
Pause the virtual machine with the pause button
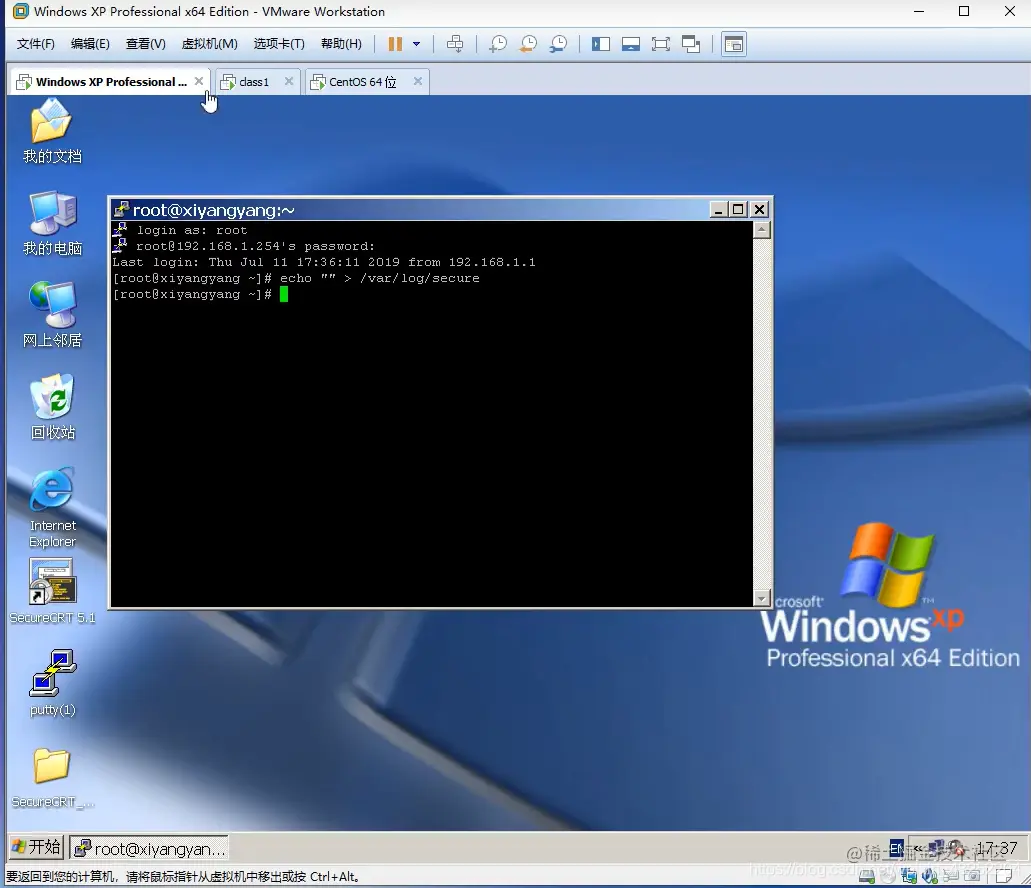[395, 44]
